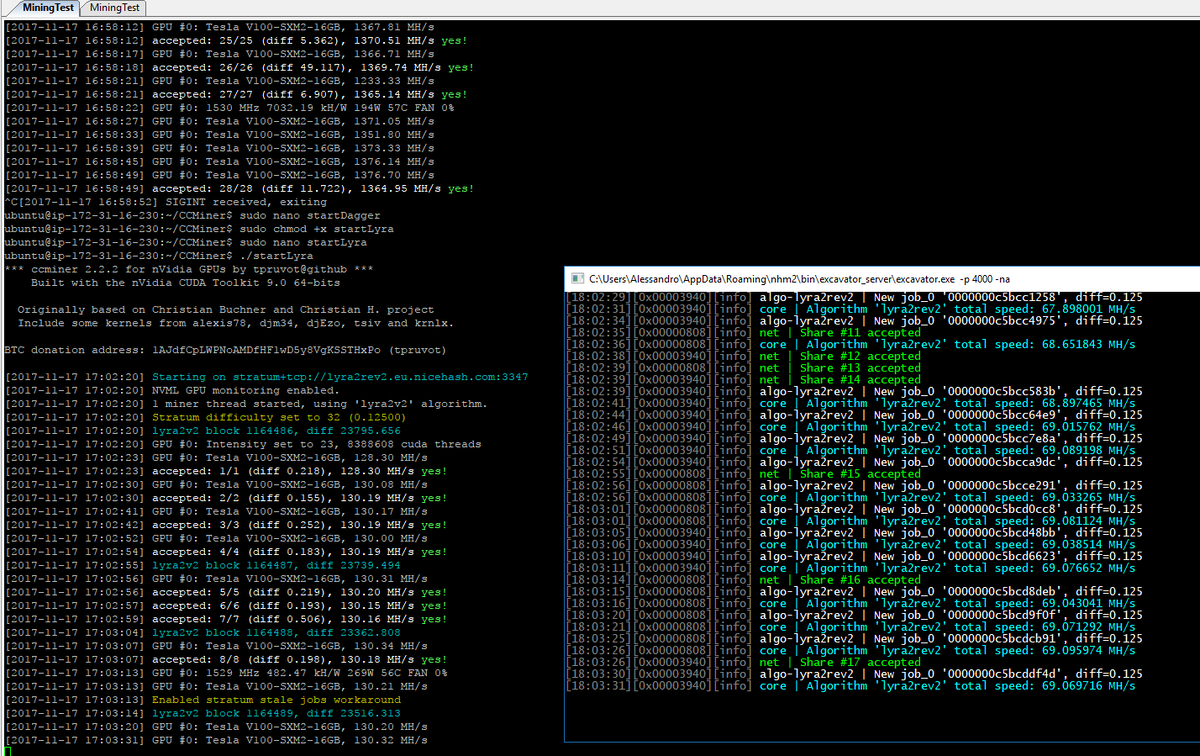Click line 'accepted: 6/6 (diff 0.193)'
This screenshot has width=1200, height=756.
[226, 606]
